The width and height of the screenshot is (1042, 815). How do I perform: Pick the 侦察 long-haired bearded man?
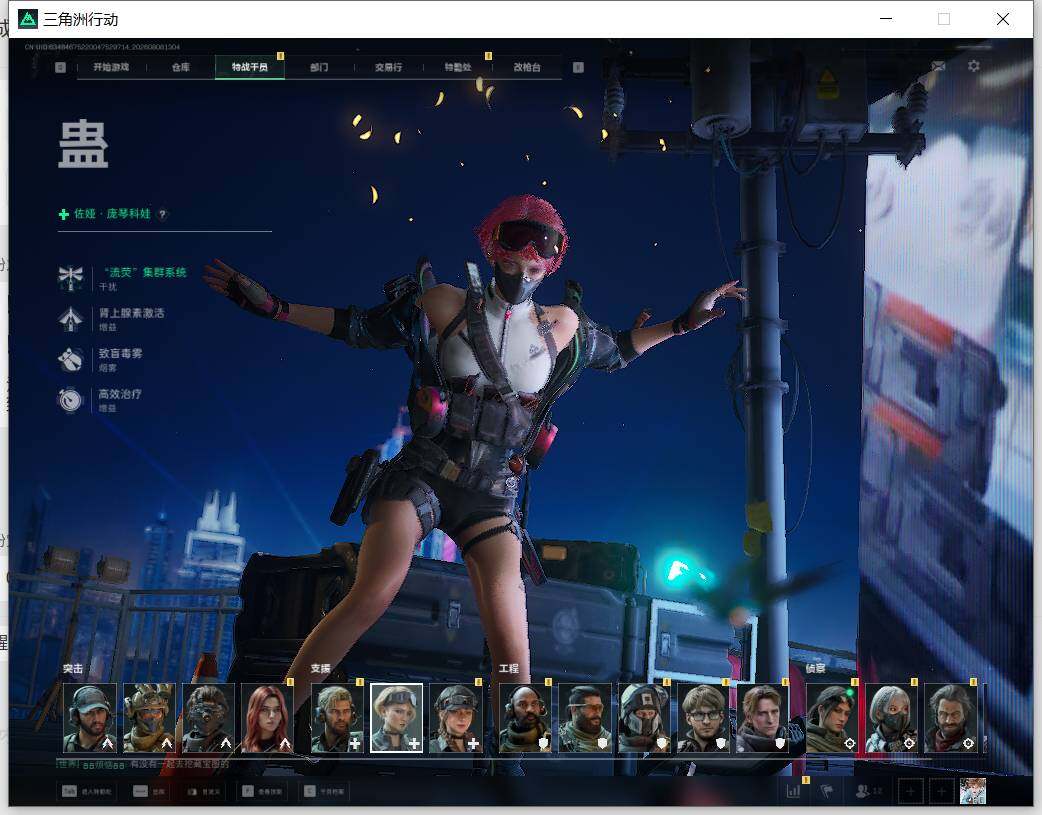click(x=950, y=718)
